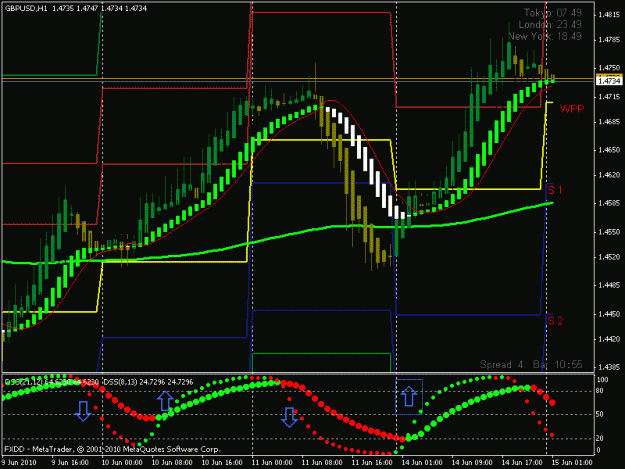Click the 14 Jun 09:00 time label

point(472,463)
